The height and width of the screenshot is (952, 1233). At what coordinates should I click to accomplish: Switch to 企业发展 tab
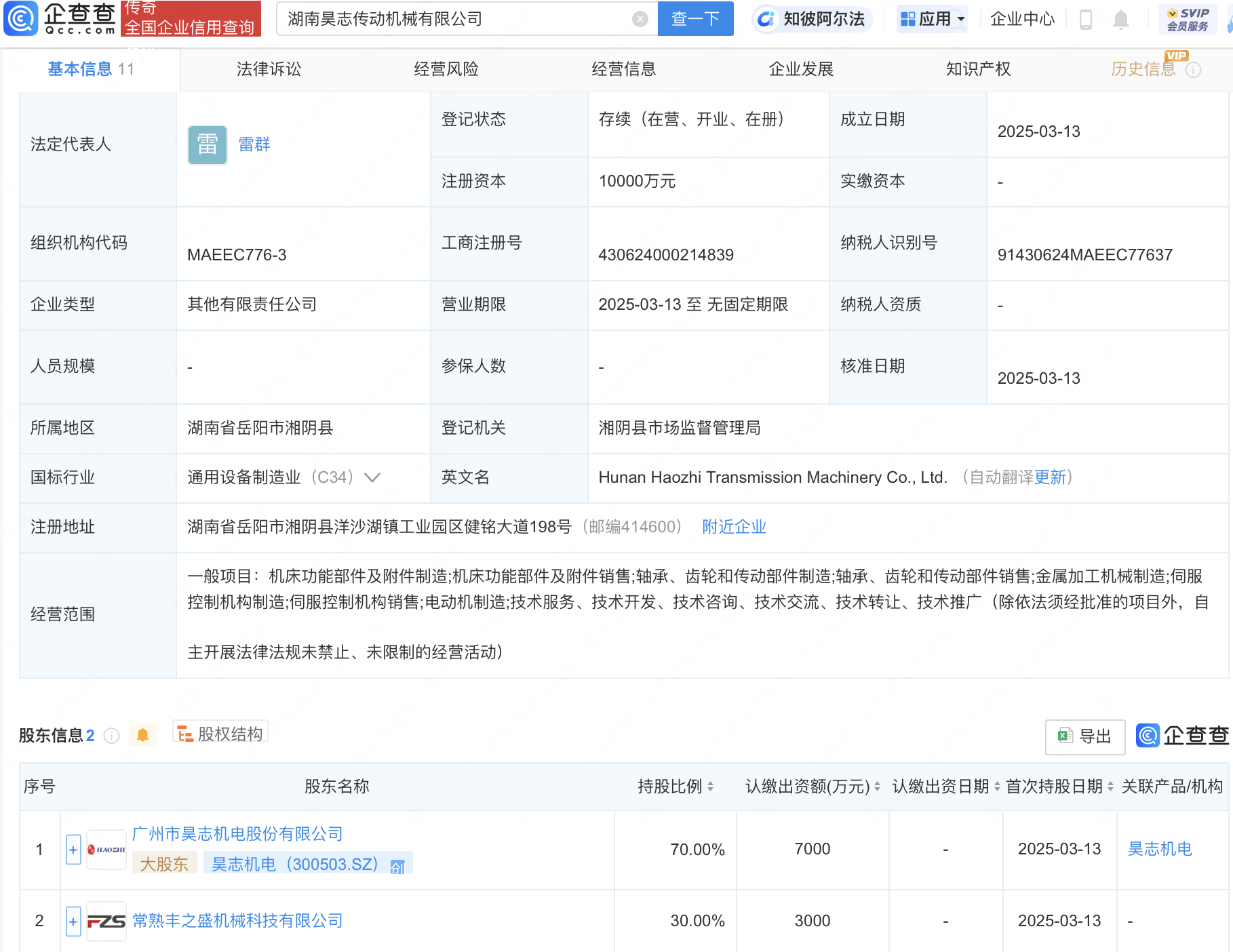click(801, 69)
